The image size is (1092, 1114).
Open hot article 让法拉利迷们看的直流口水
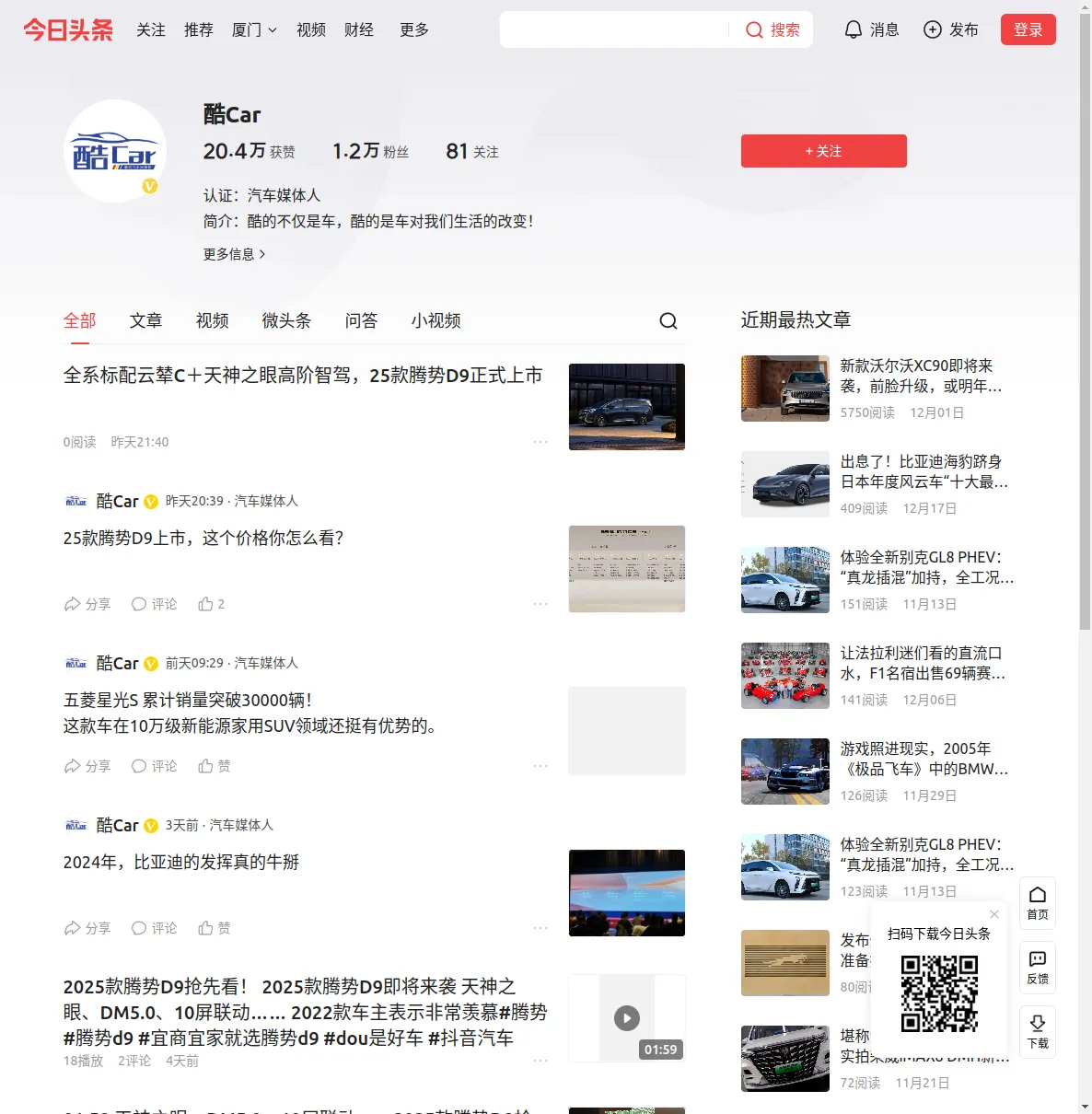(x=924, y=663)
